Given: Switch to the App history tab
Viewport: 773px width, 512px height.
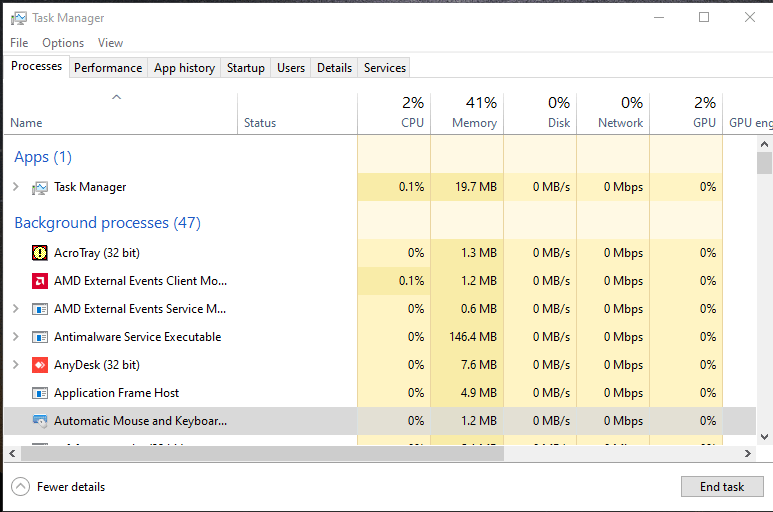Looking at the screenshot, I should point(184,68).
